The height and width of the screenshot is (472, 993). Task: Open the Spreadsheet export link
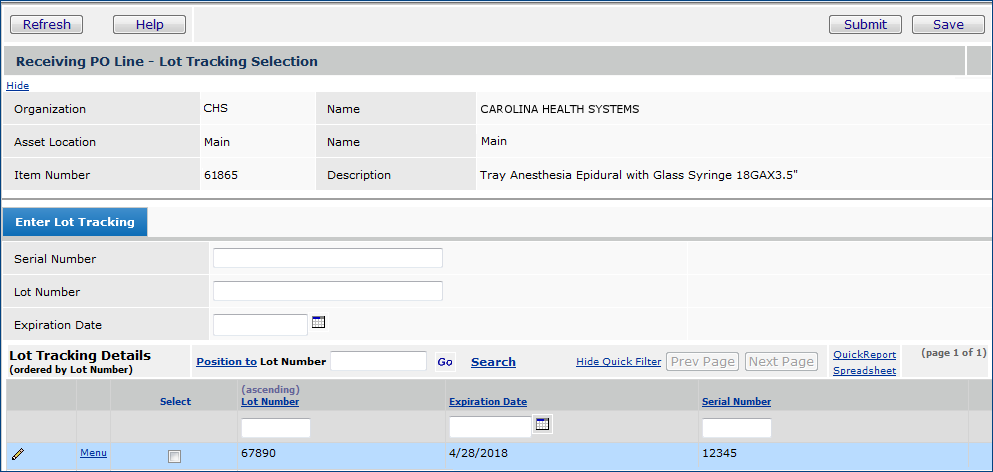tap(864, 370)
